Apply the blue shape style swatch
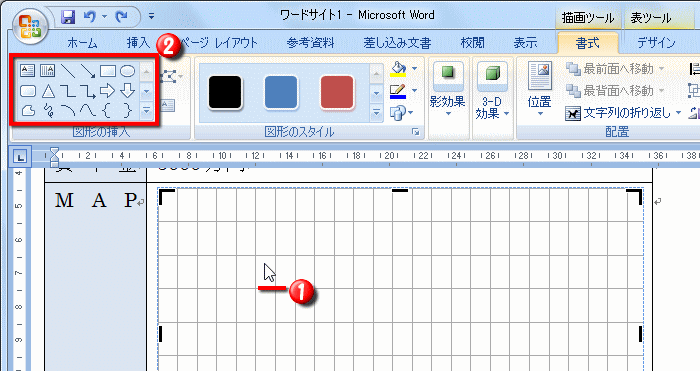The height and width of the screenshot is (371, 700). point(281,92)
